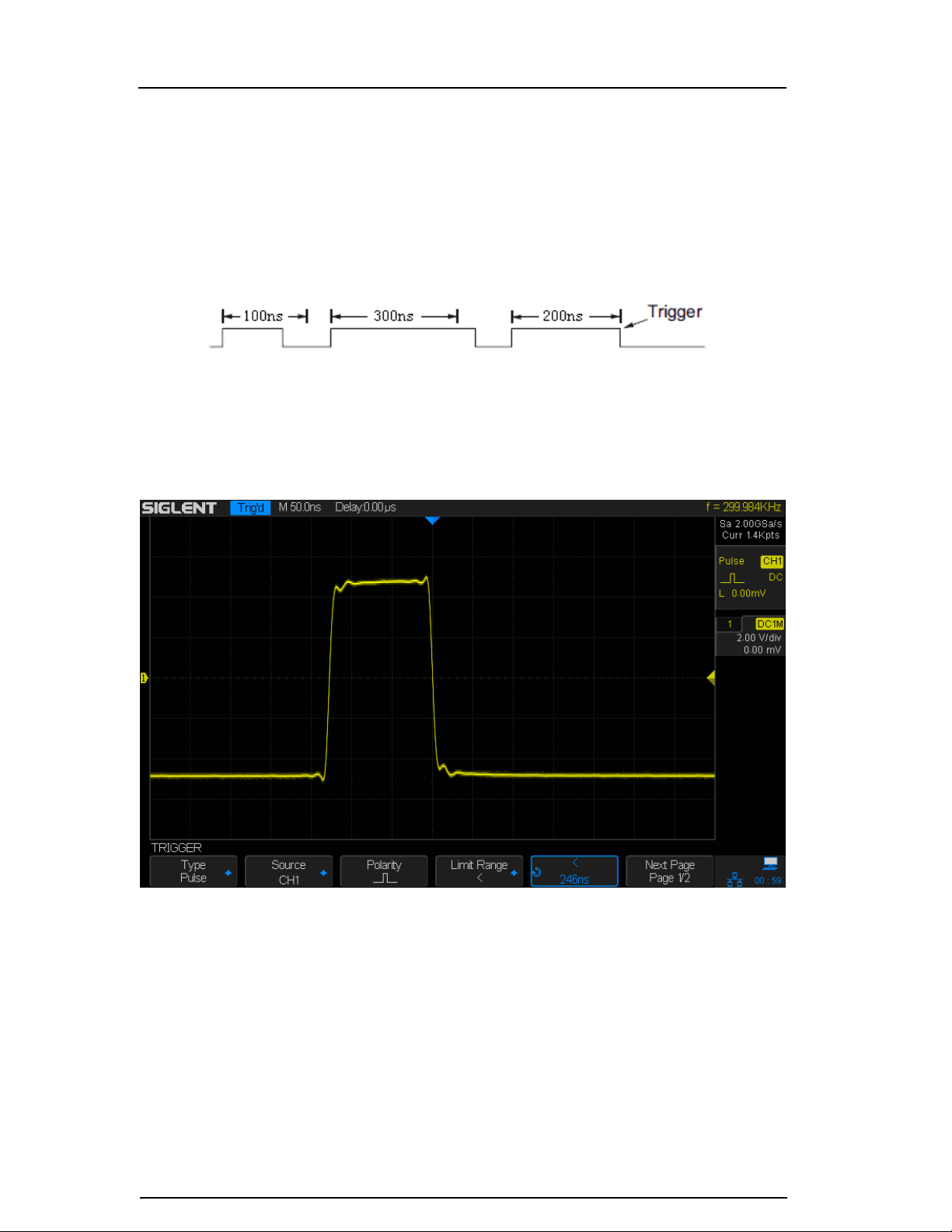
Task: Click the computer connection icon
Action: pyautogui.click(x=770, y=864)
